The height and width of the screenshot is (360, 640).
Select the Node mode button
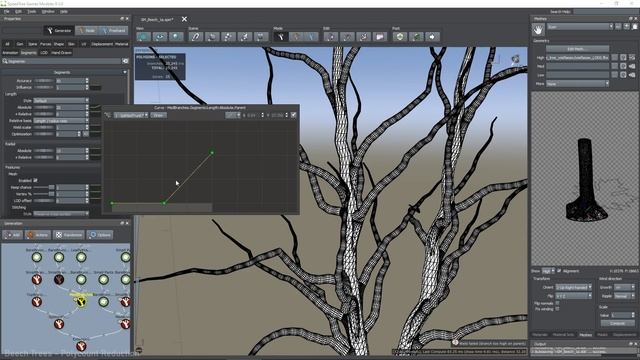pos(87,31)
